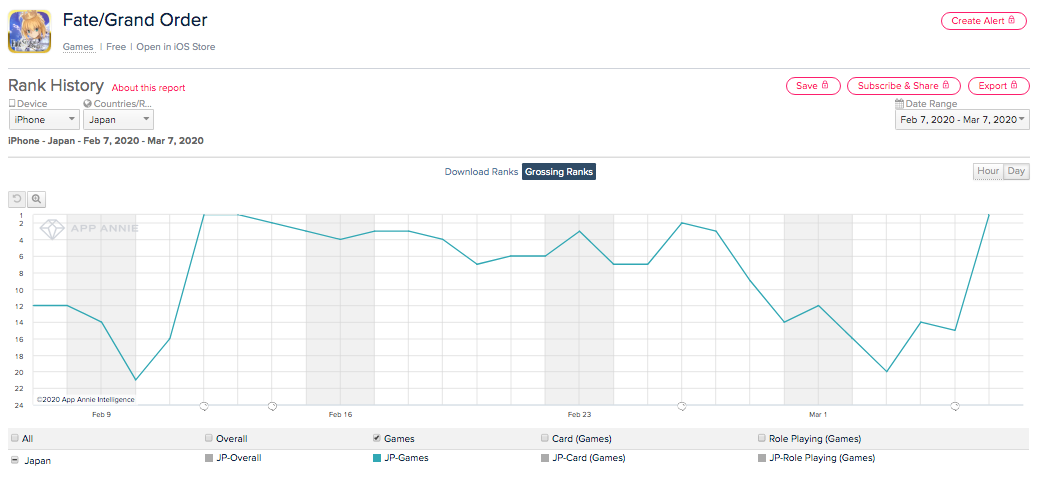This screenshot has width=1040, height=479.
Task: Click the globe icon next to Countries
Action: click(88, 104)
